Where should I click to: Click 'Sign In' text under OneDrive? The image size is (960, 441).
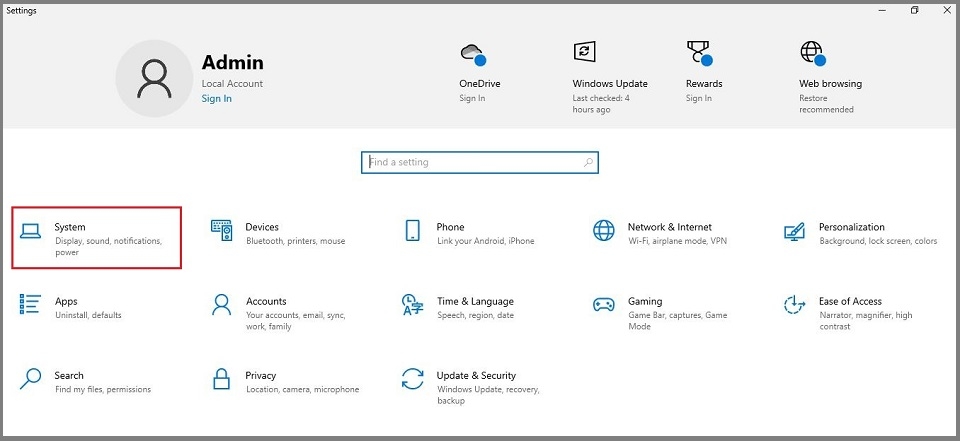(x=472, y=98)
